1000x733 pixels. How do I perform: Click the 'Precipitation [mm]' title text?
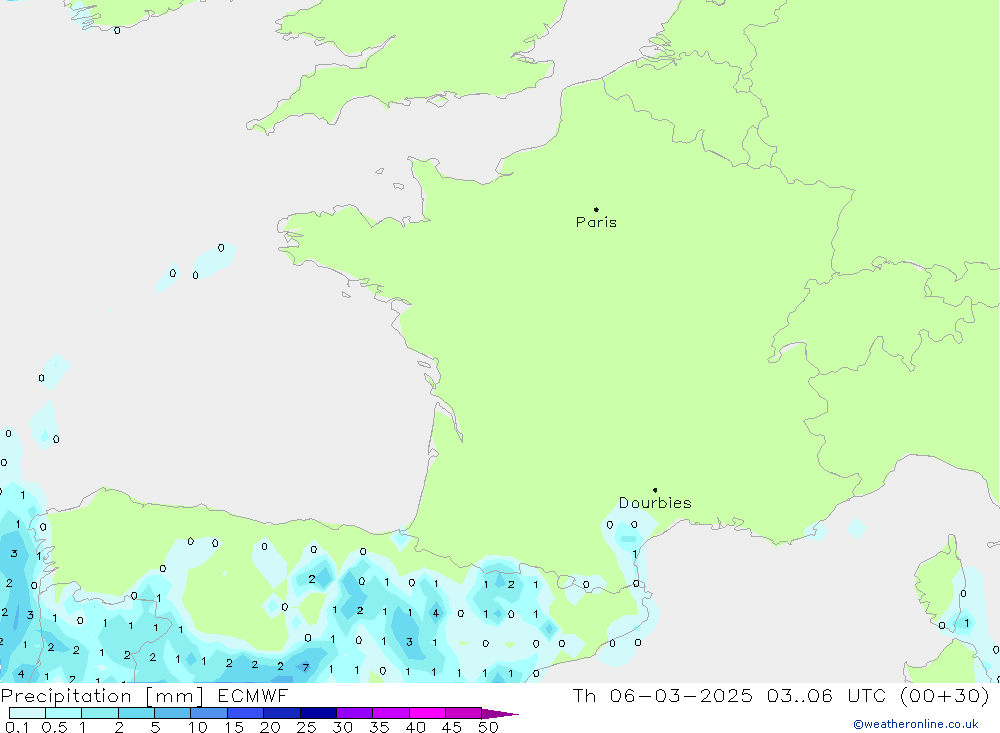pyautogui.click(x=102, y=696)
